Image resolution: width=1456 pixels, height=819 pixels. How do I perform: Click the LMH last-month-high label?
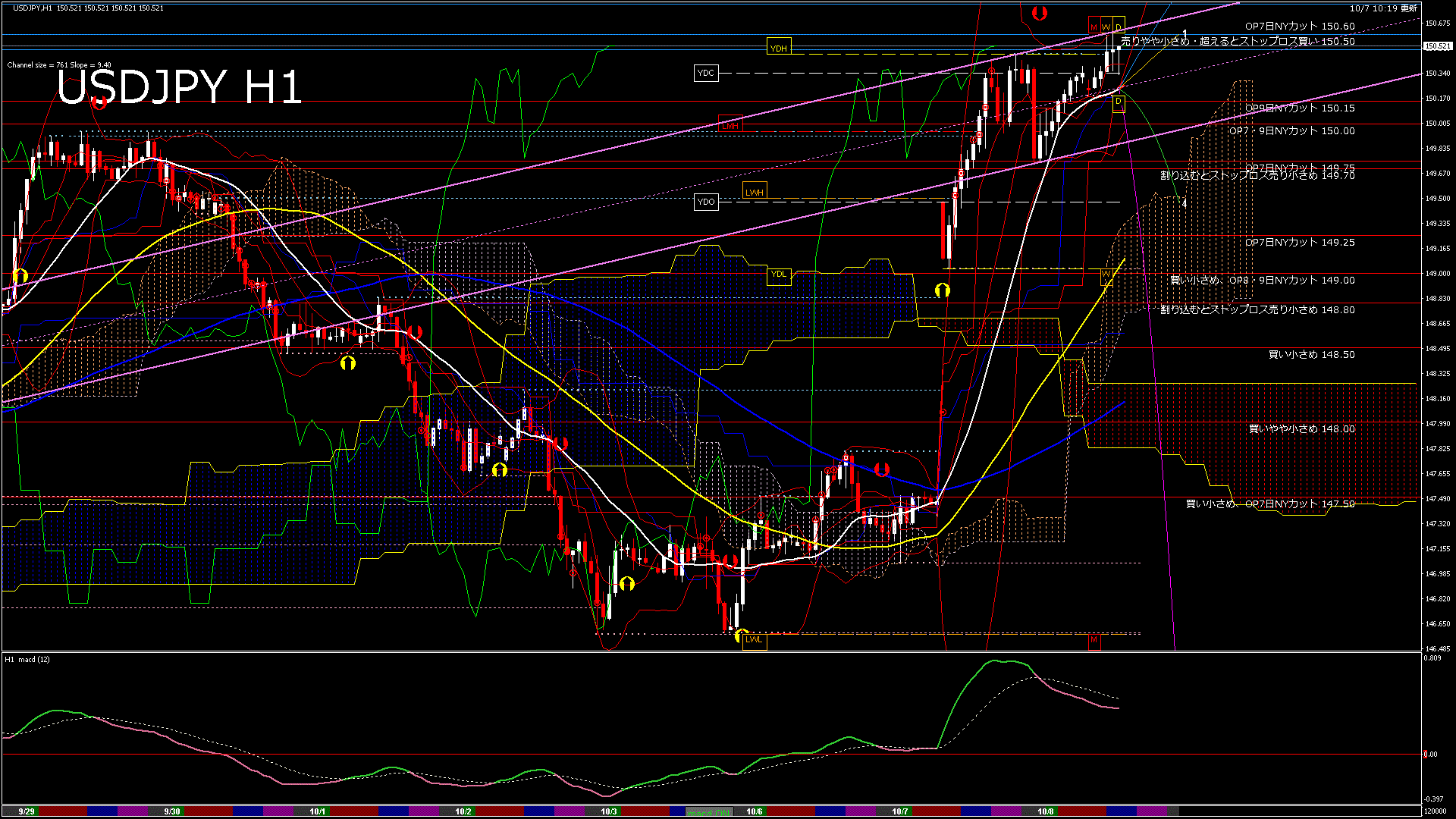730,126
